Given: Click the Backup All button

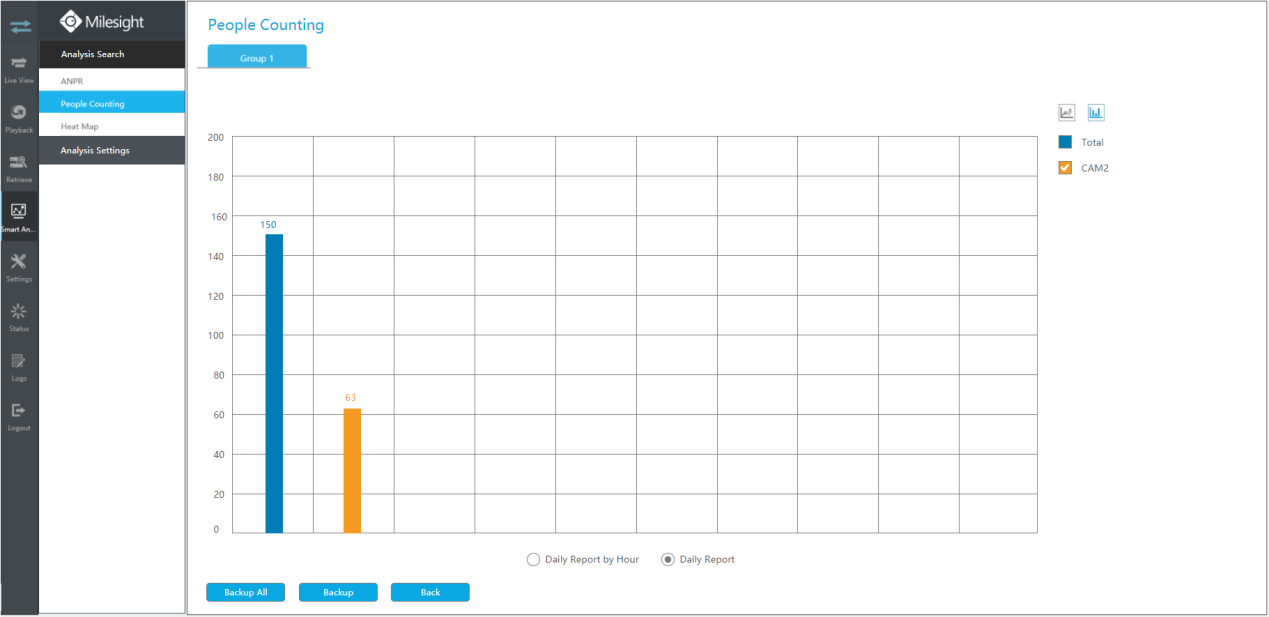Looking at the screenshot, I should (246, 593).
